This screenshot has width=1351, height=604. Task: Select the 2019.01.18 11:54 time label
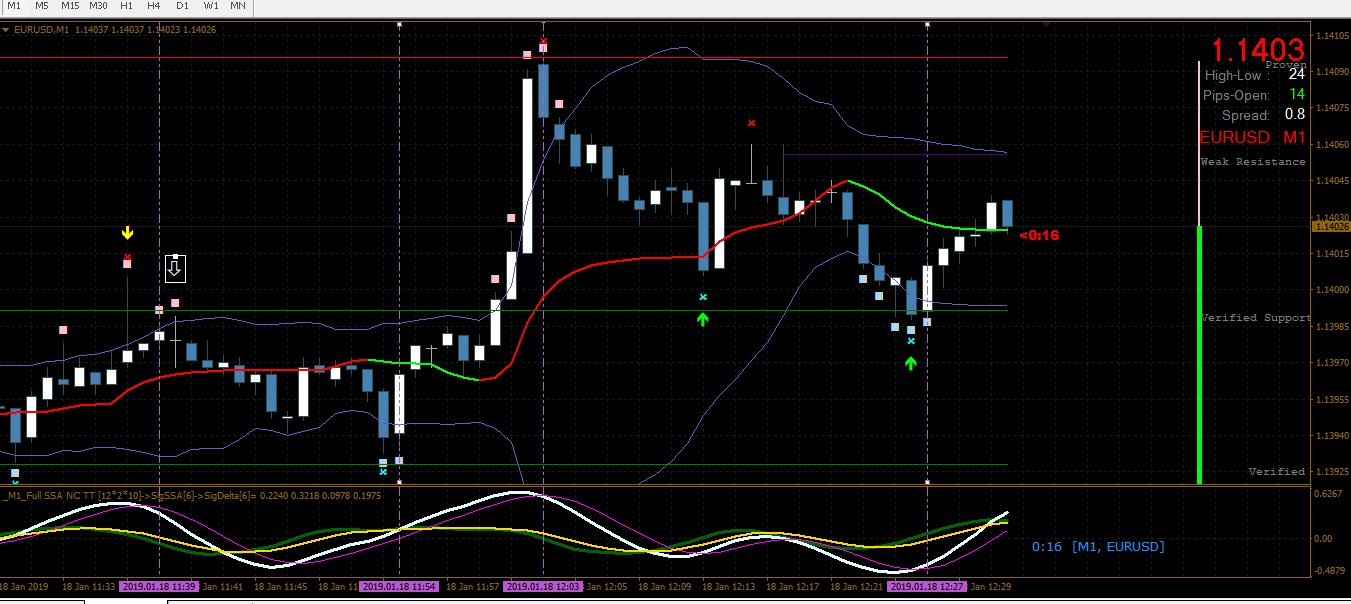[x=399, y=587]
